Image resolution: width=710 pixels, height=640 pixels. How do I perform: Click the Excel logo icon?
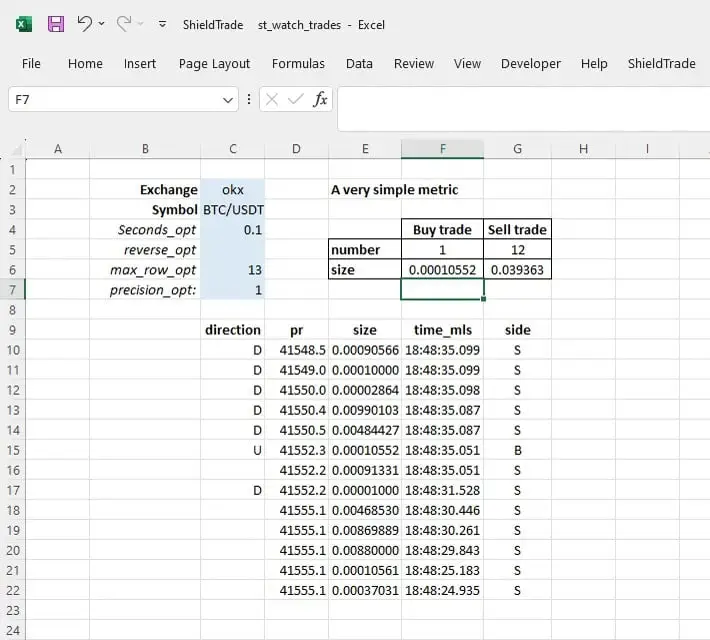pos(24,24)
